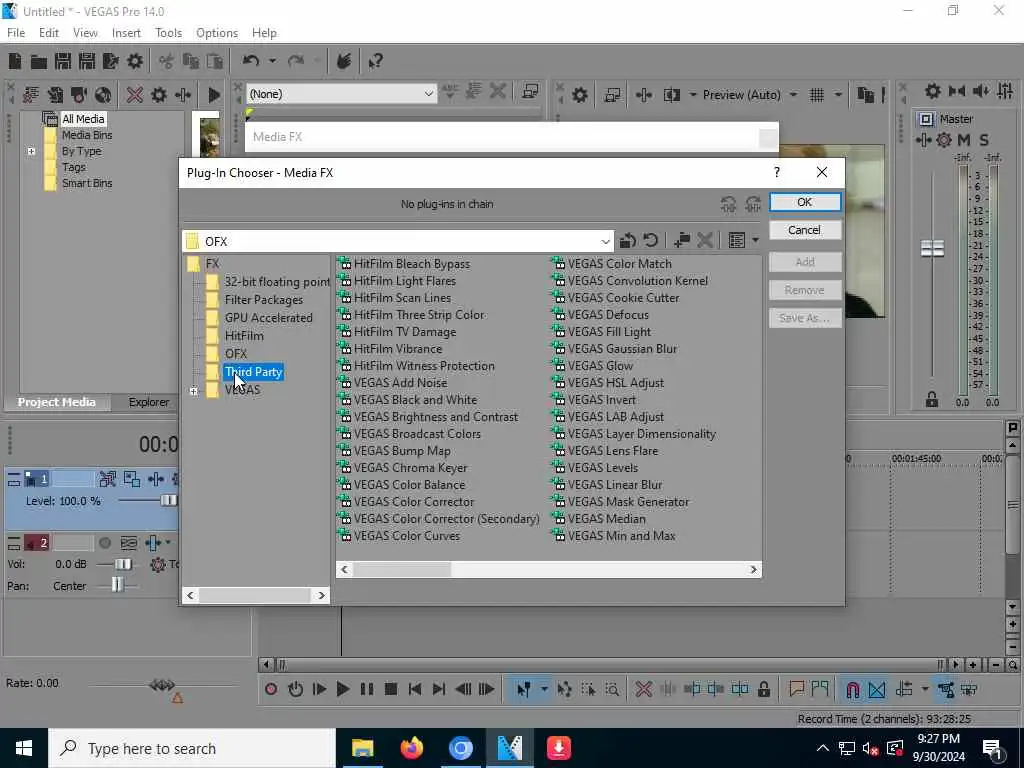Select VEGAS Gaussian Blur plug-in

click(x=622, y=349)
